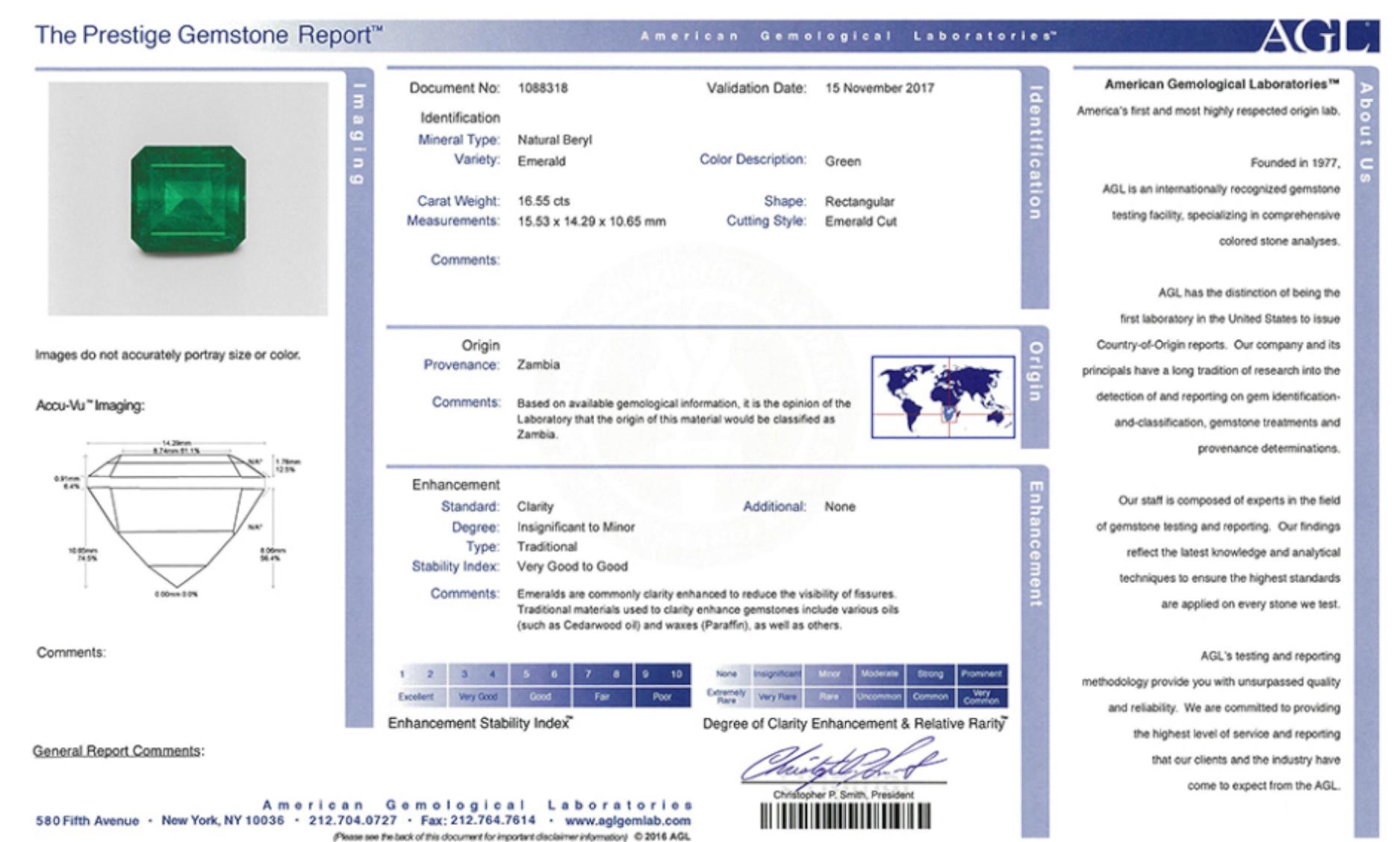
Task: Click the origin comments paragraph
Action: pos(684,419)
